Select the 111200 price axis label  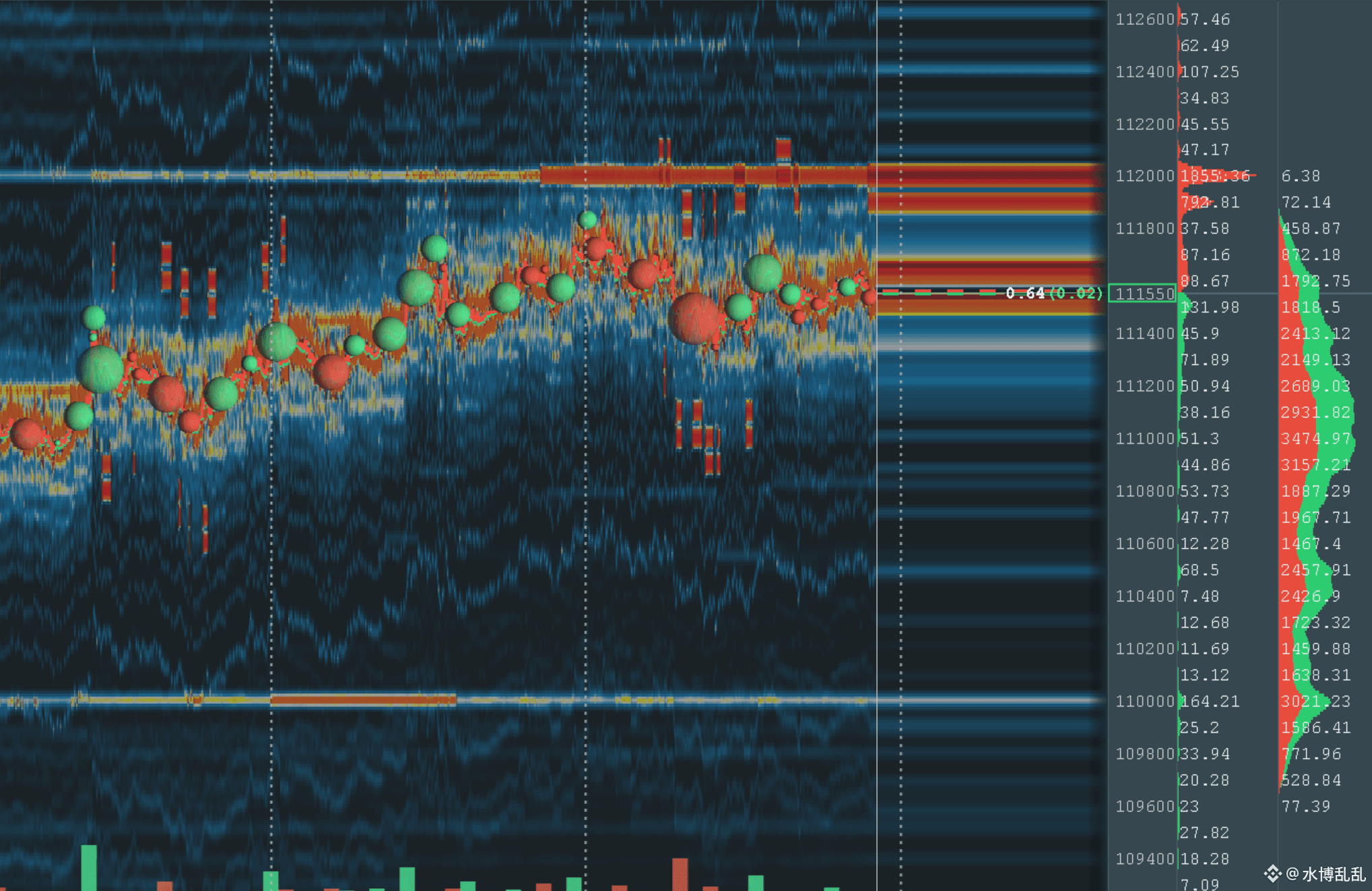click(1144, 387)
